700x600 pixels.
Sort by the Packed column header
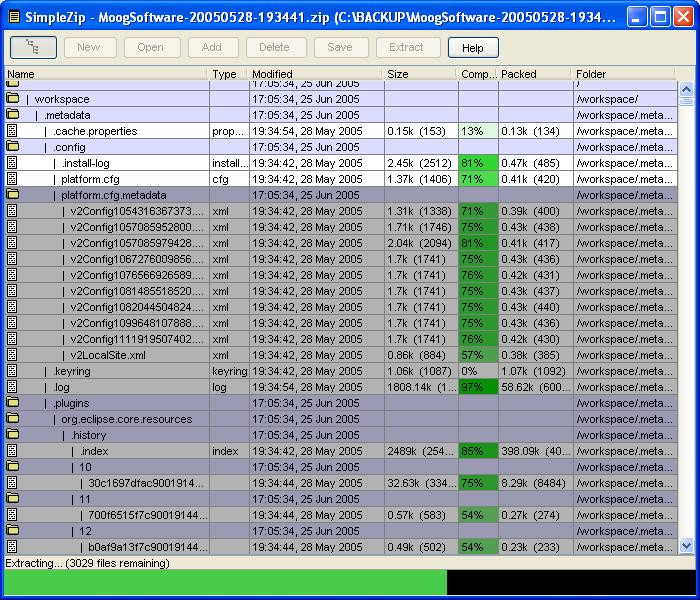535,74
